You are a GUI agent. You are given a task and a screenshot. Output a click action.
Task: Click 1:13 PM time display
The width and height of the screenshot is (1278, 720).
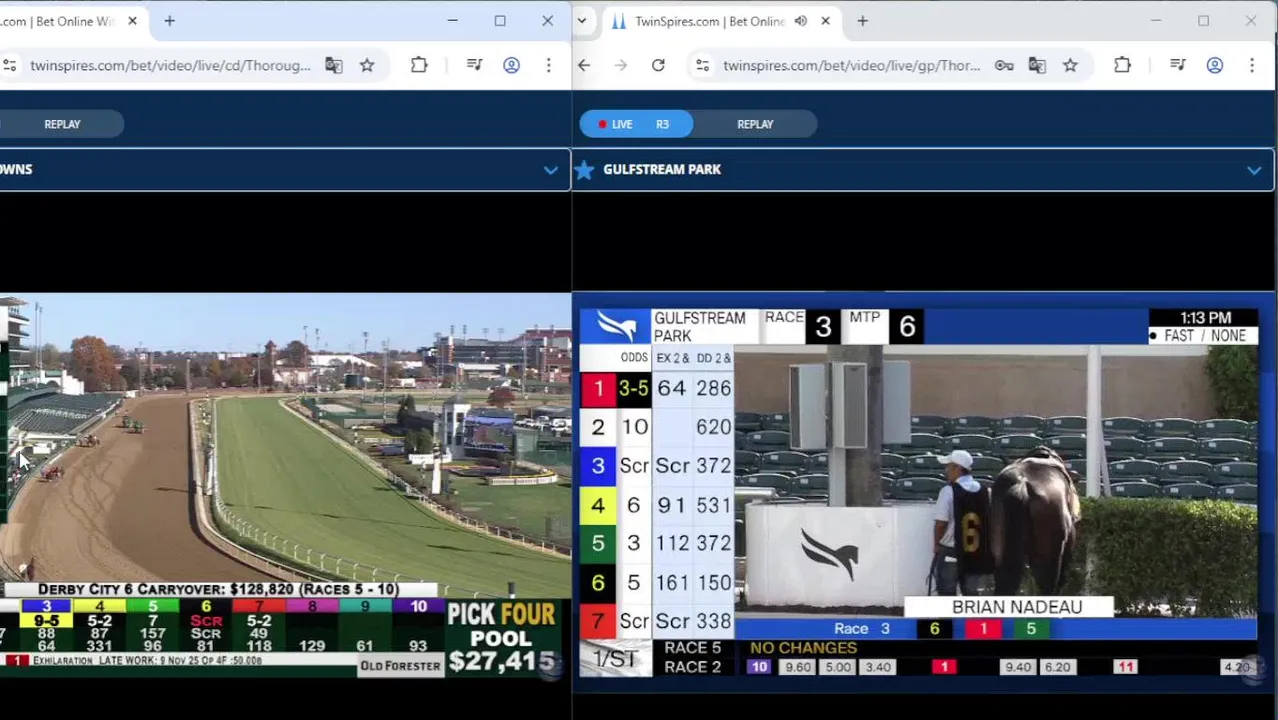1205,318
